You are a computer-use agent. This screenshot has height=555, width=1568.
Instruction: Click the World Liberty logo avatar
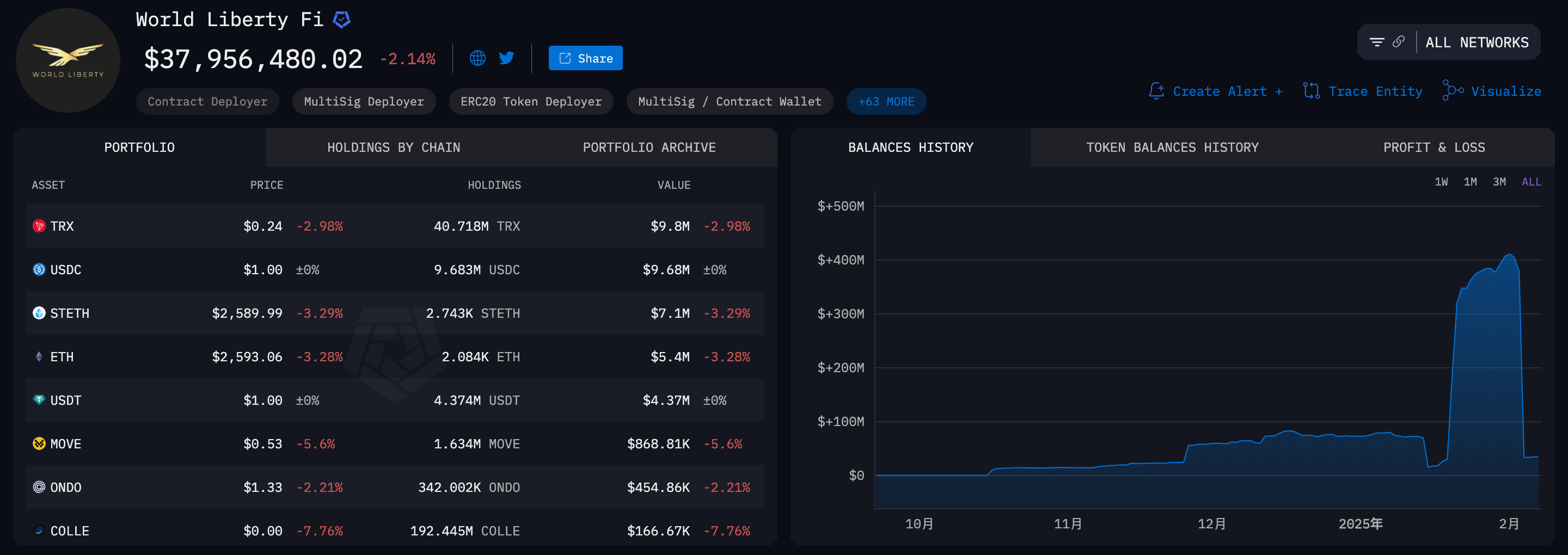[68, 60]
